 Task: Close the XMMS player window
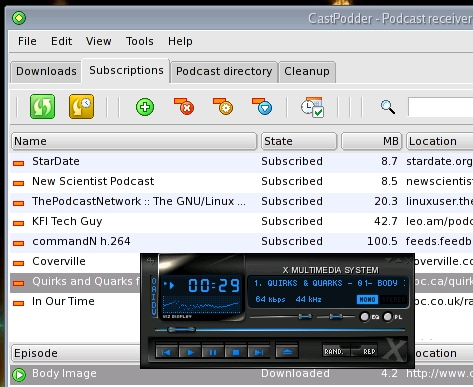(x=408, y=261)
